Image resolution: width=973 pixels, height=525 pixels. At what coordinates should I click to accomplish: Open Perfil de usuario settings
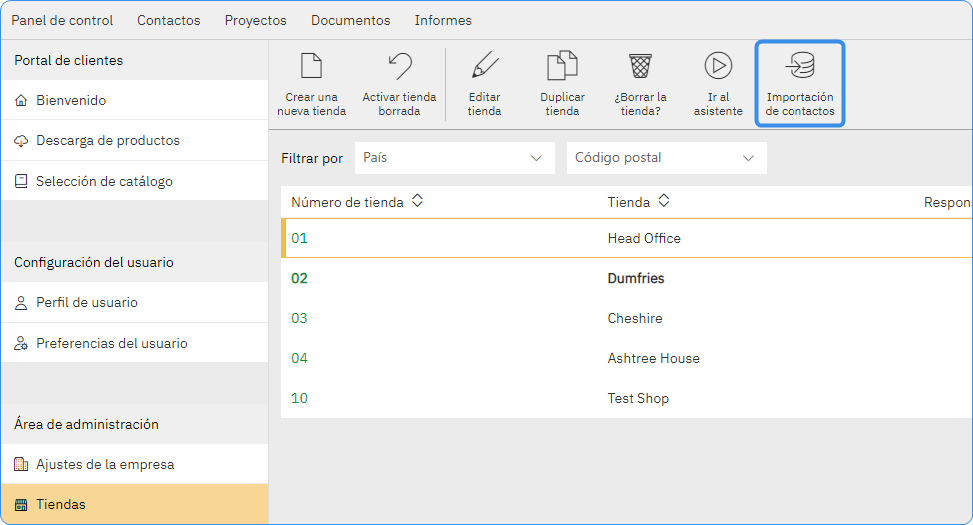[87, 303]
